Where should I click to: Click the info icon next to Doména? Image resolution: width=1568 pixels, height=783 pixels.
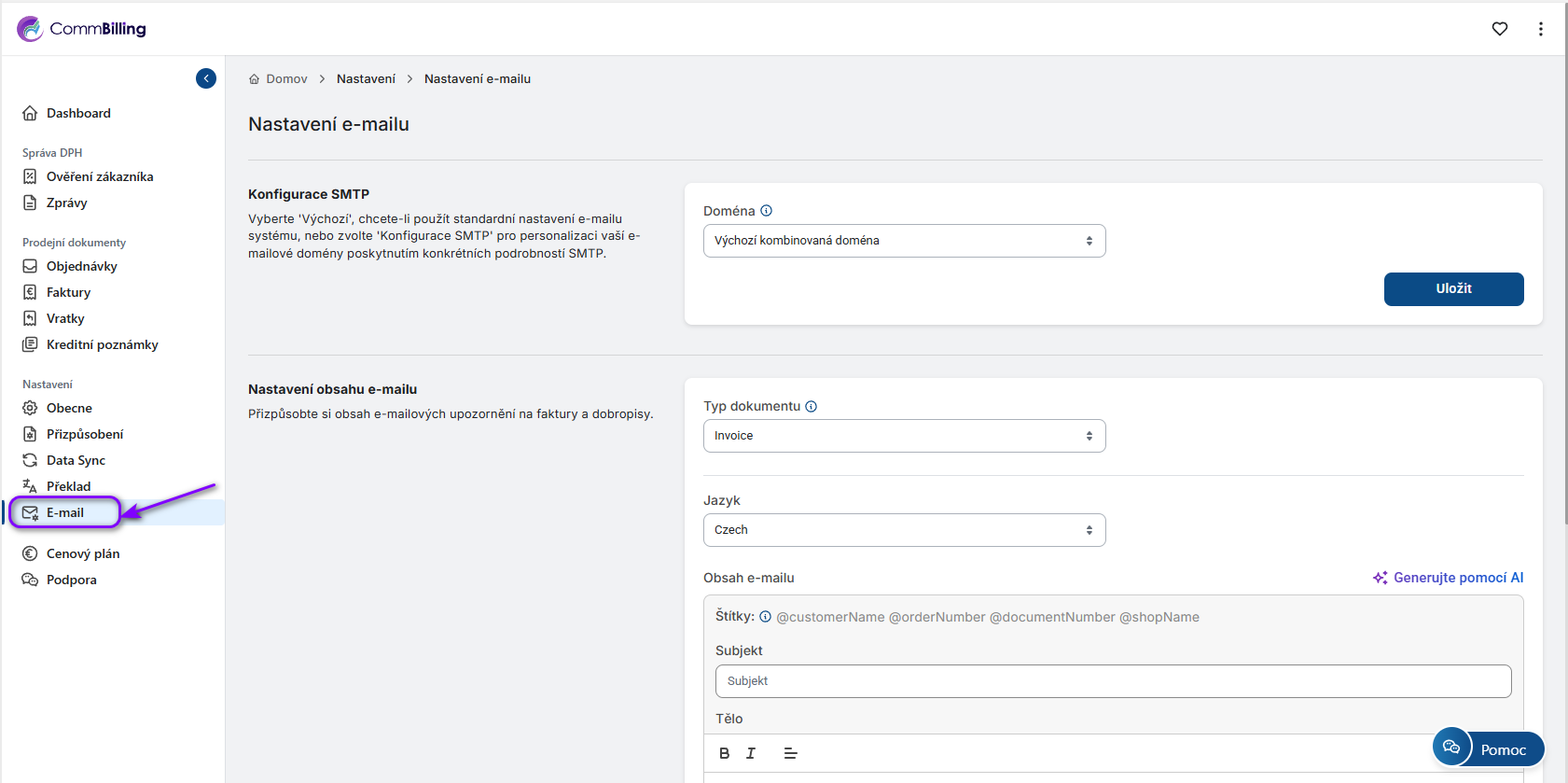tap(766, 211)
